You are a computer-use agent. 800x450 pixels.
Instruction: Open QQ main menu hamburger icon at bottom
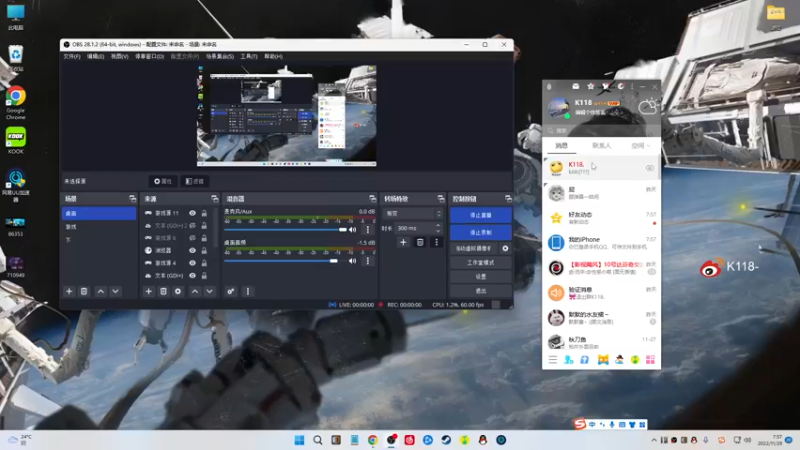click(553, 360)
